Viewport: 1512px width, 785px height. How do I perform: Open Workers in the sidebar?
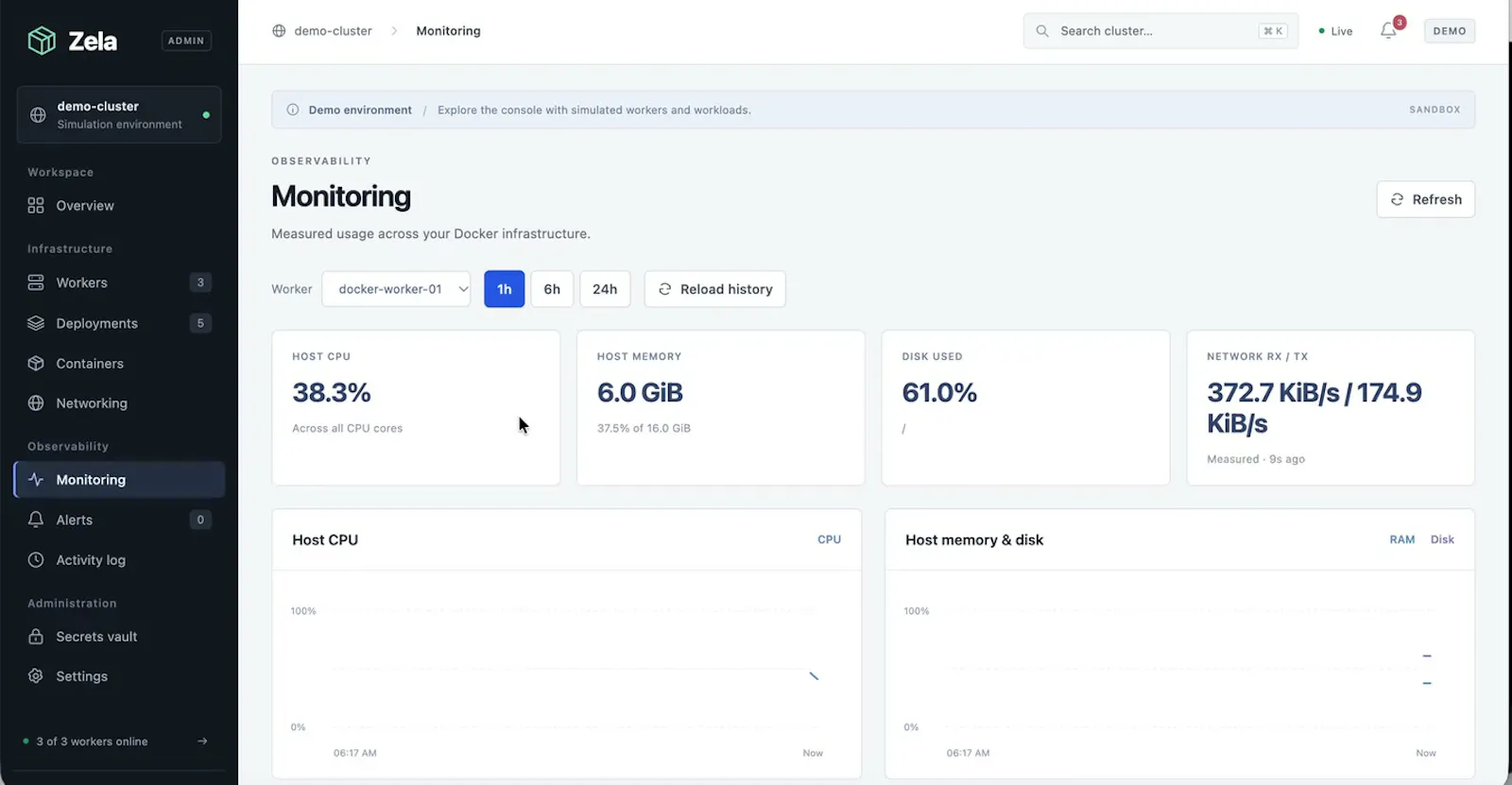pyautogui.click(x=119, y=282)
